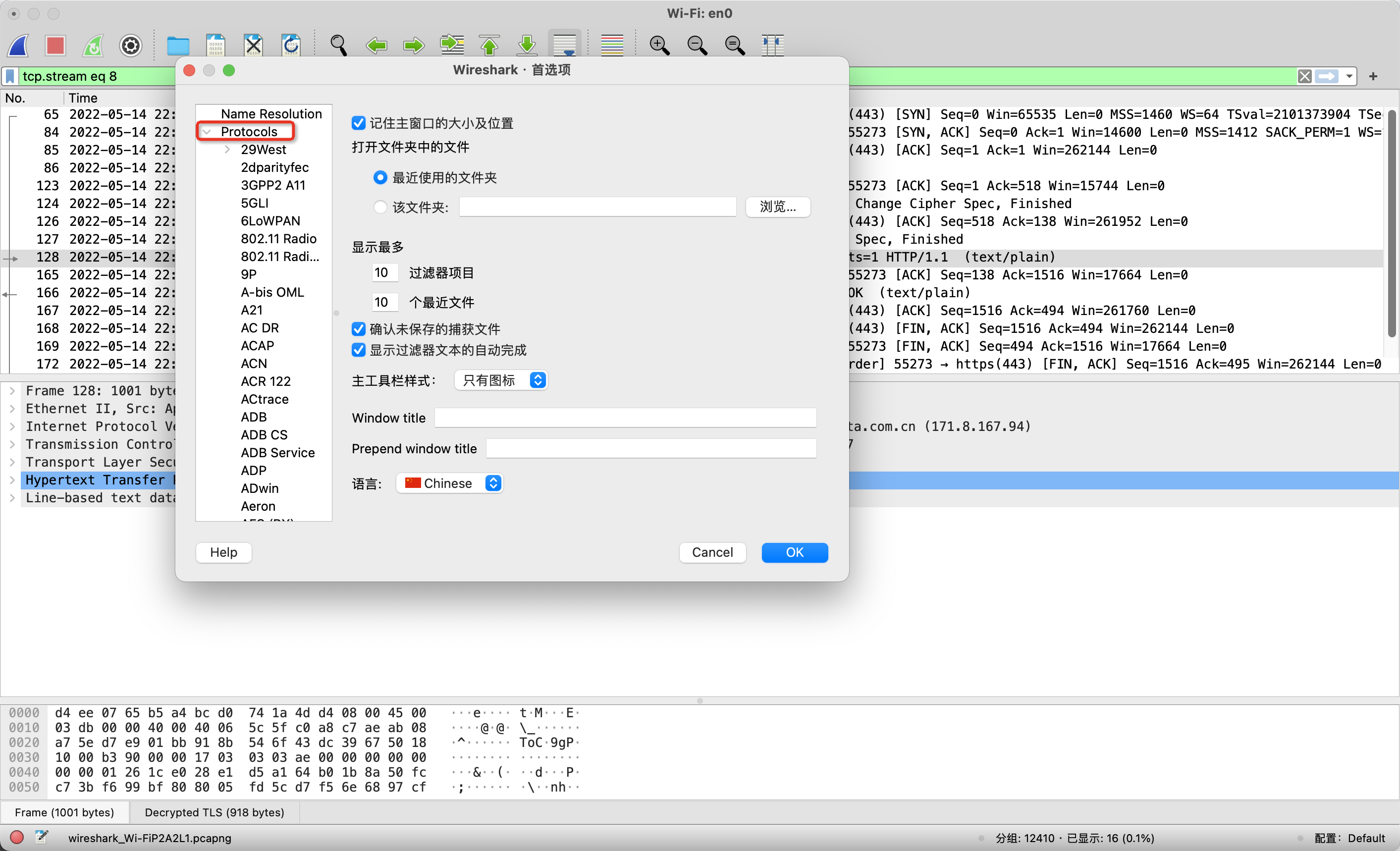Screen dimensions: 1400x851
Task: Expand the Hypertext Transfer Protocol detail row
Action: (12, 480)
